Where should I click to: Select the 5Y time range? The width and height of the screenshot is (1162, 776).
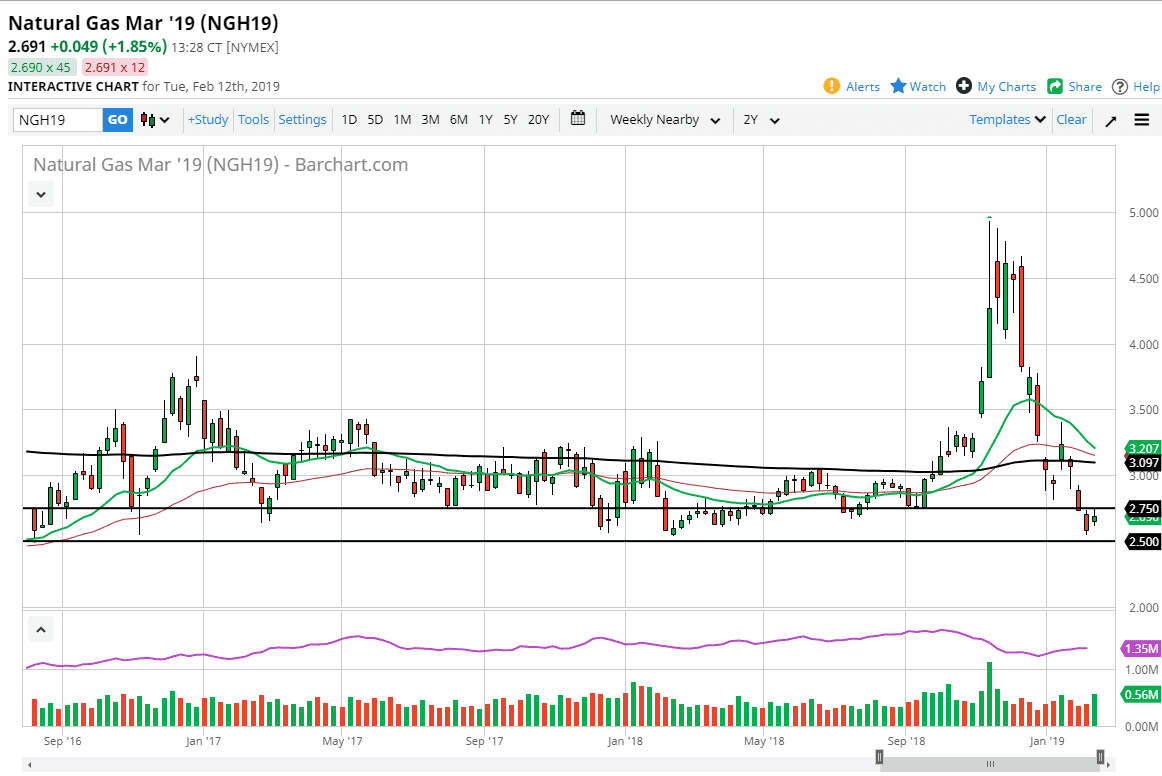click(x=510, y=120)
